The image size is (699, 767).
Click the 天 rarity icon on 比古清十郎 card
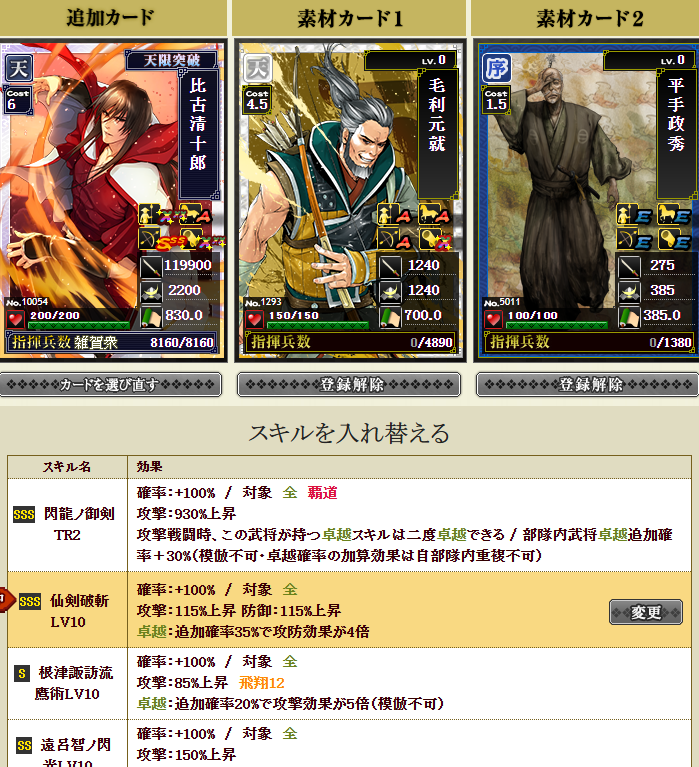(x=19, y=67)
